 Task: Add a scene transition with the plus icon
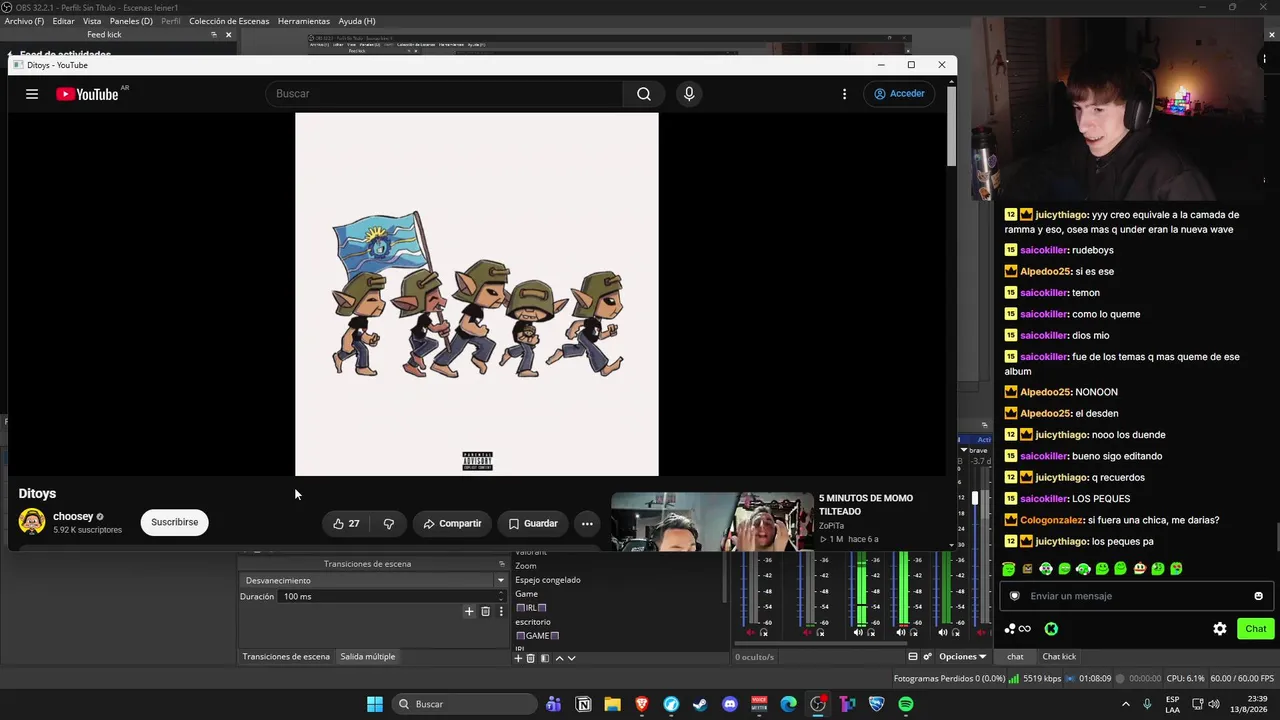tap(469, 611)
